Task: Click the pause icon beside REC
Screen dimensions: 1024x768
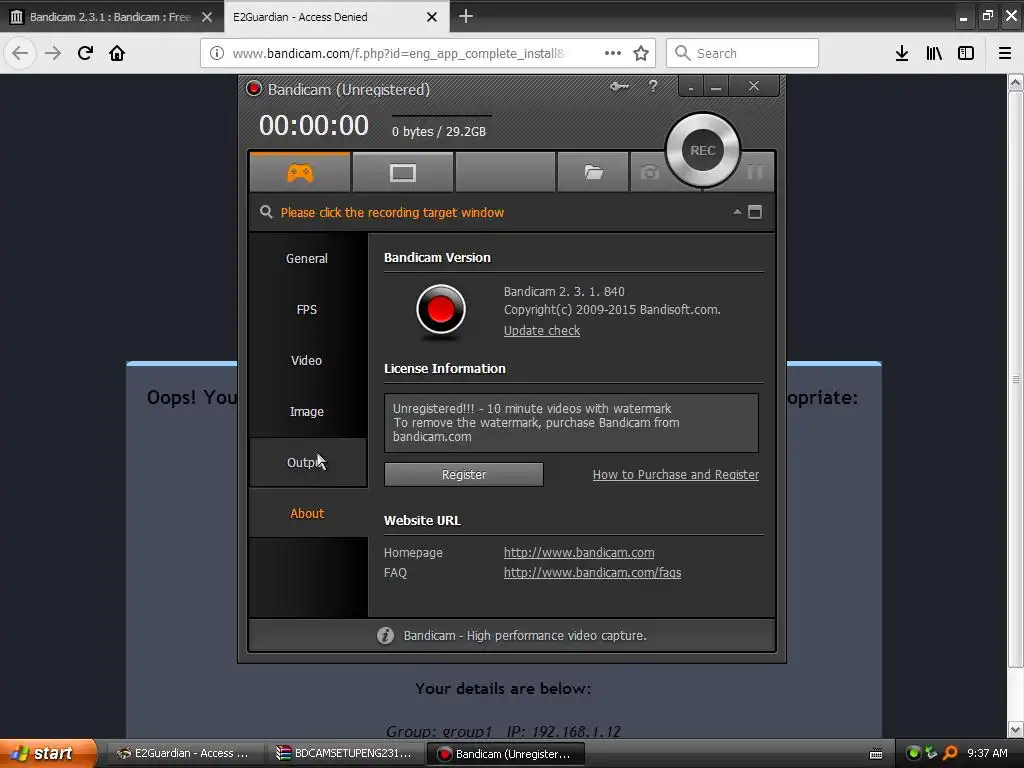Action: pyautogui.click(x=755, y=172)
